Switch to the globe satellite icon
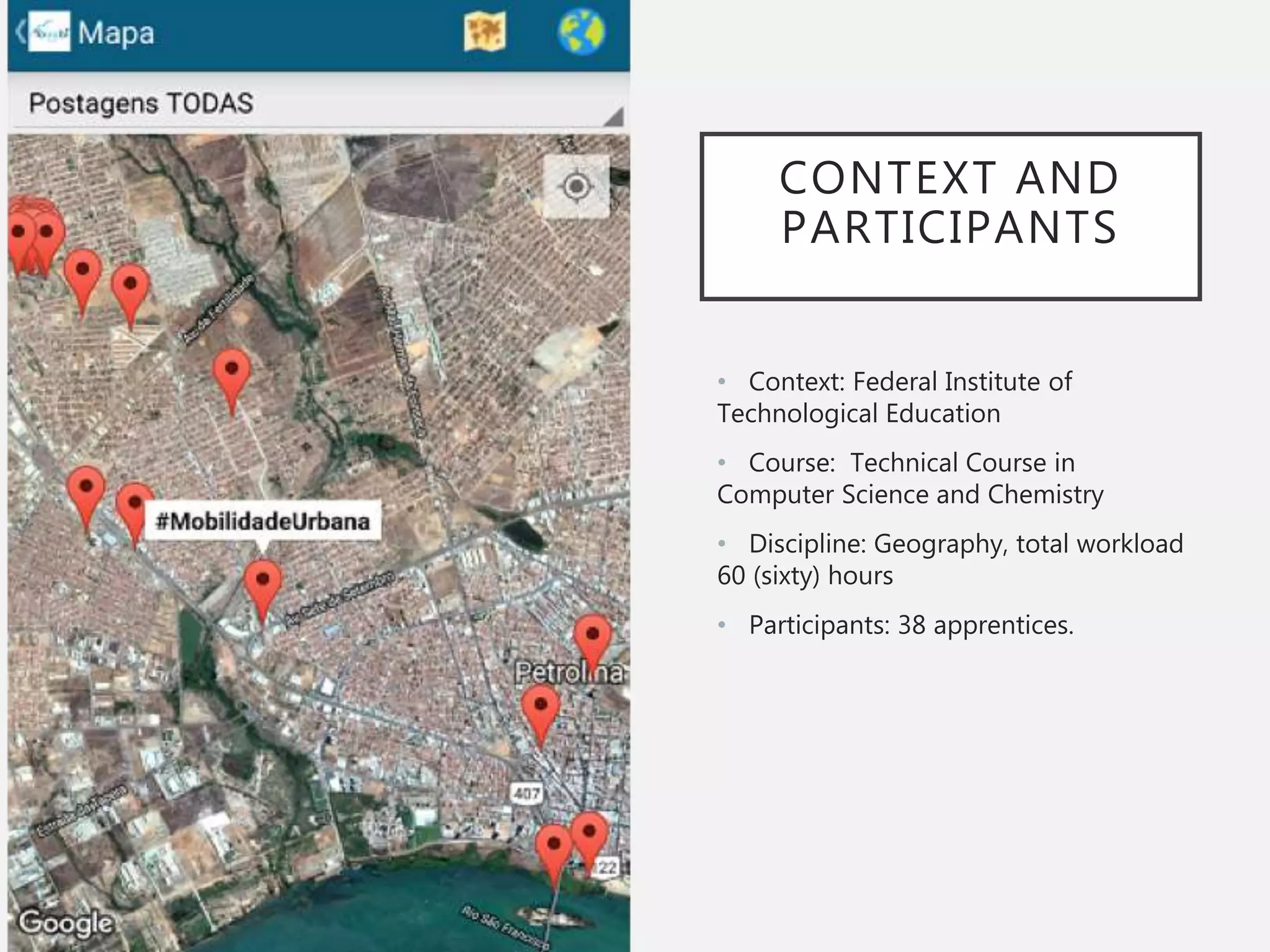Screen dimensions: 1270x952 tap(581, 32)
